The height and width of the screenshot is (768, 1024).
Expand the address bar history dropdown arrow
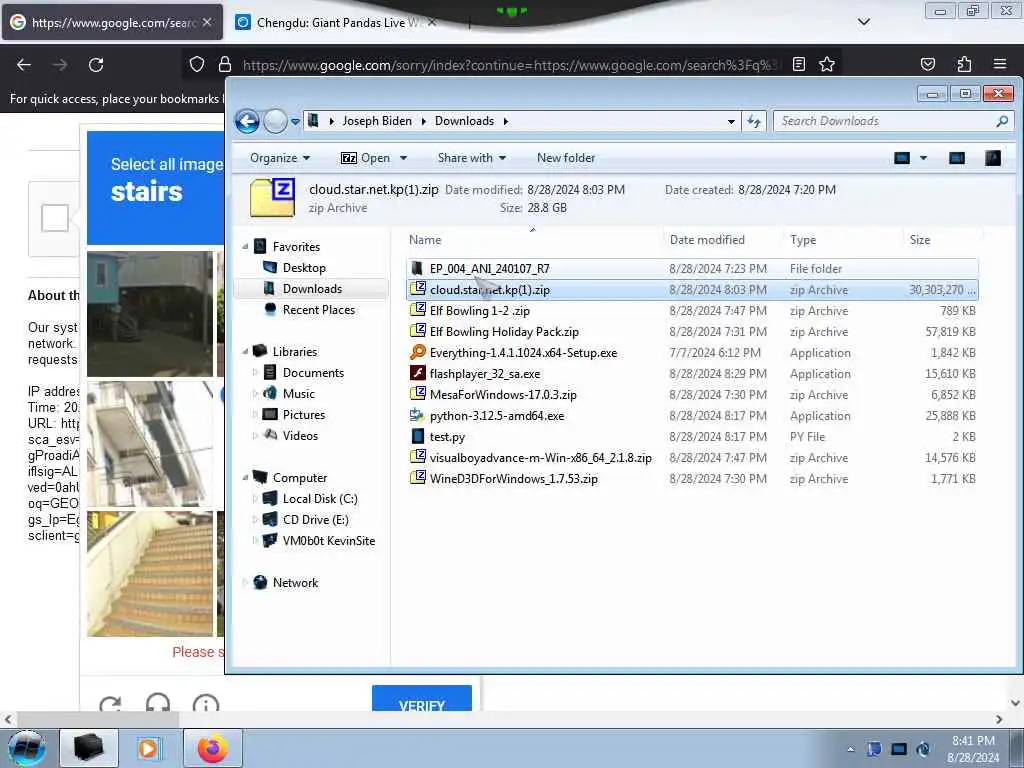point(731,121)
